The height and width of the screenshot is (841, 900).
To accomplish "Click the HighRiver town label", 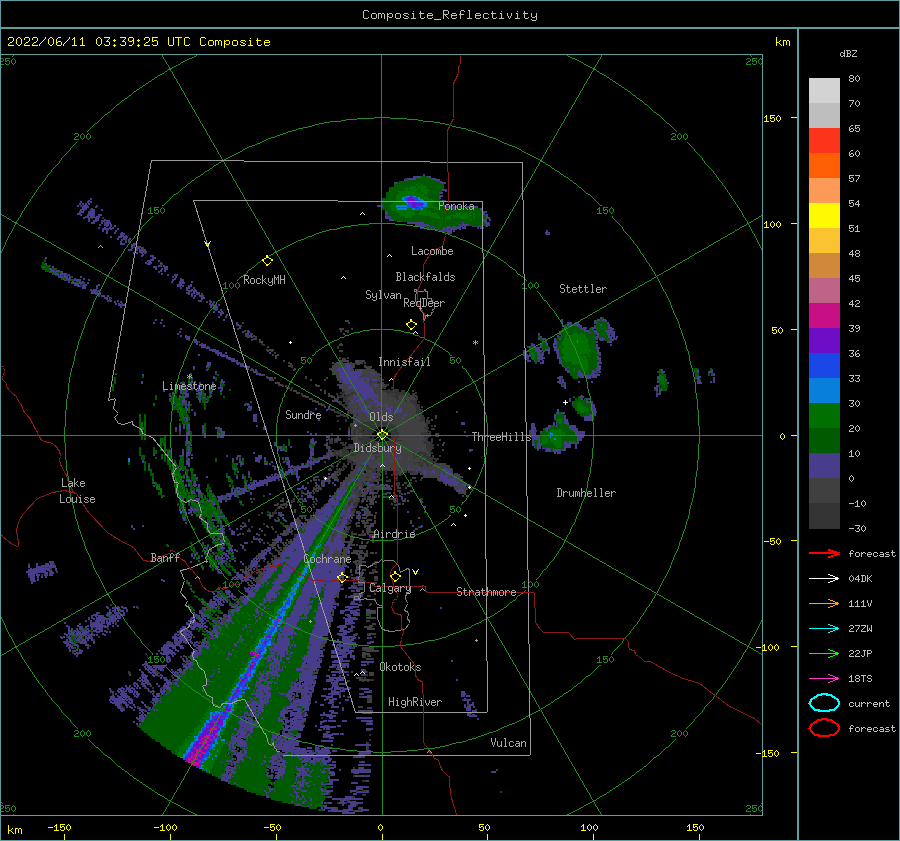I will [415, 702].
